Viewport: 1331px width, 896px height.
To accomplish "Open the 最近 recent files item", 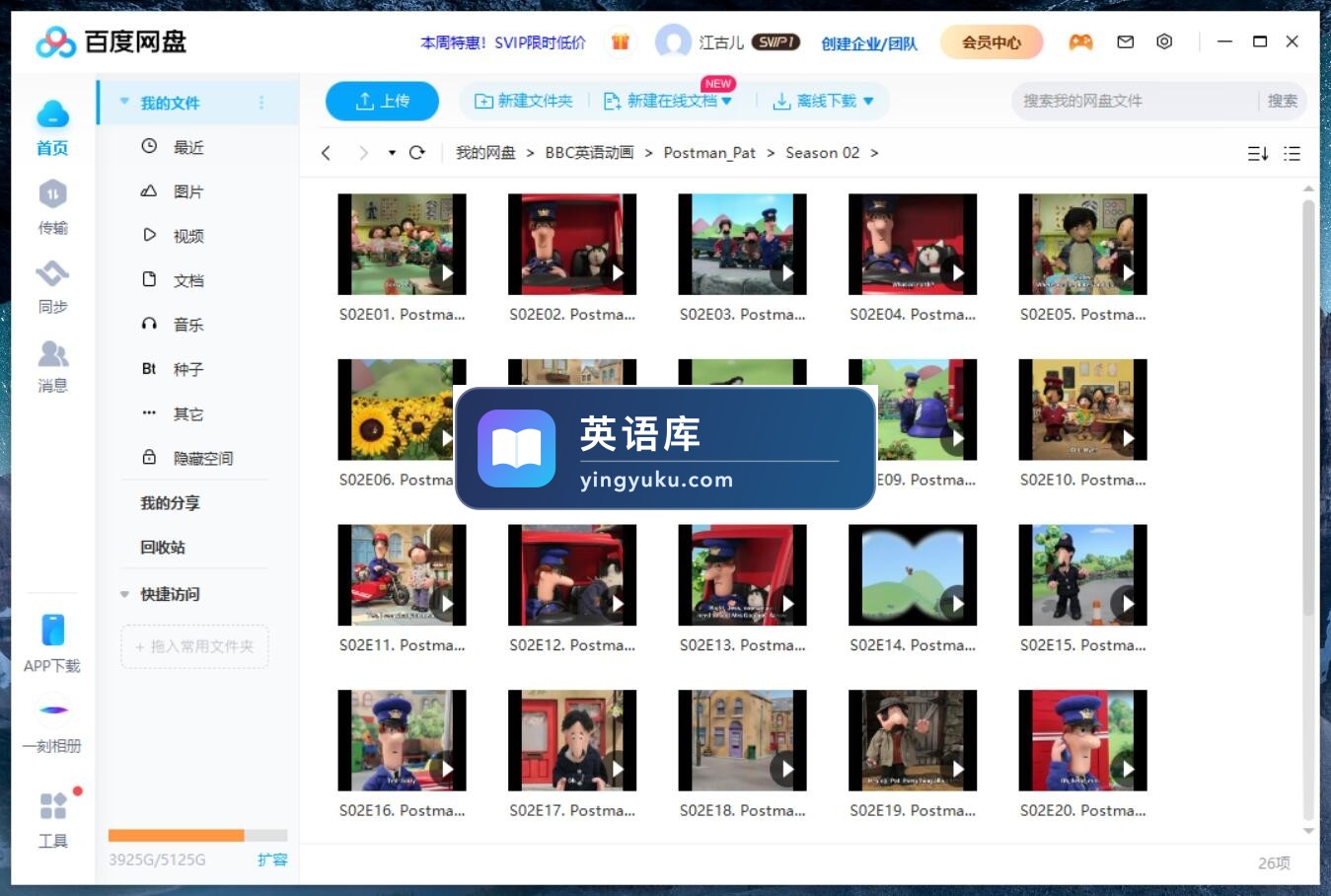I will click(x=188, y=147).
